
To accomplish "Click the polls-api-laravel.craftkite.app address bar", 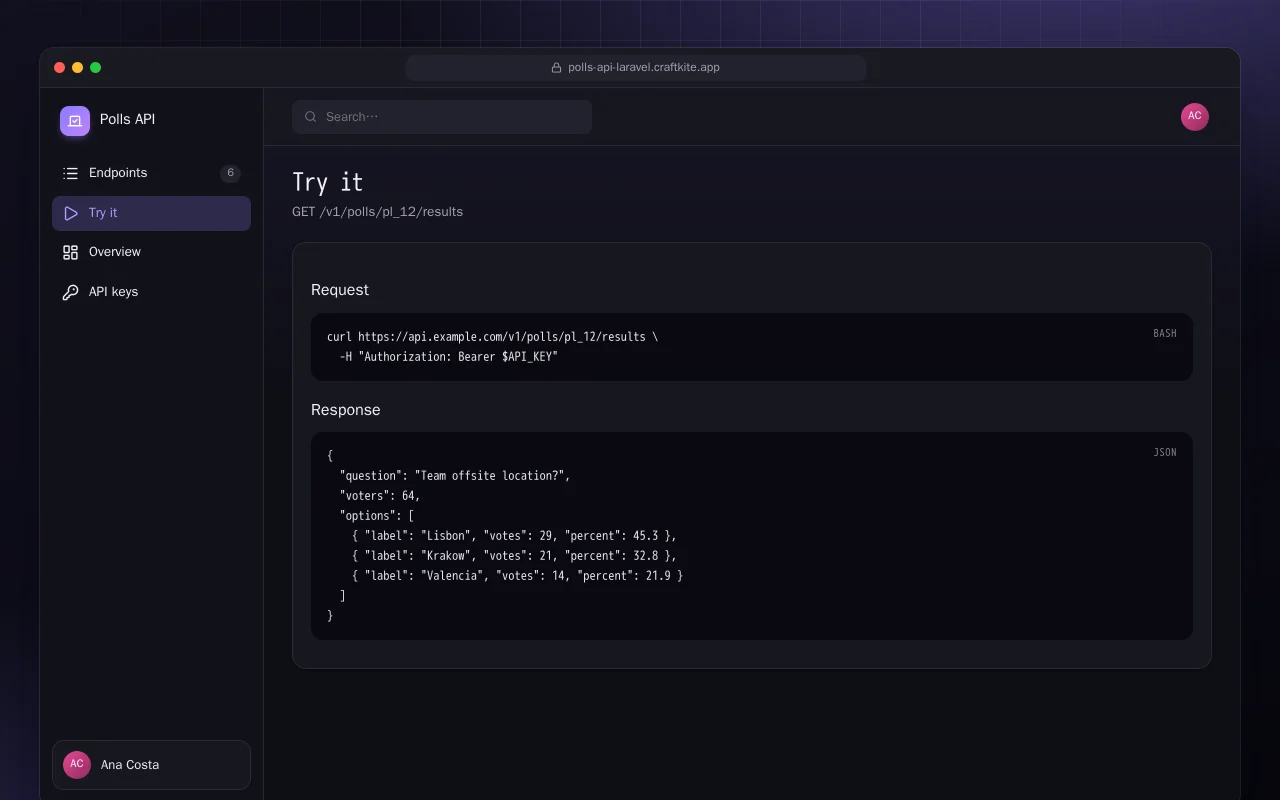I will point(636,68).
